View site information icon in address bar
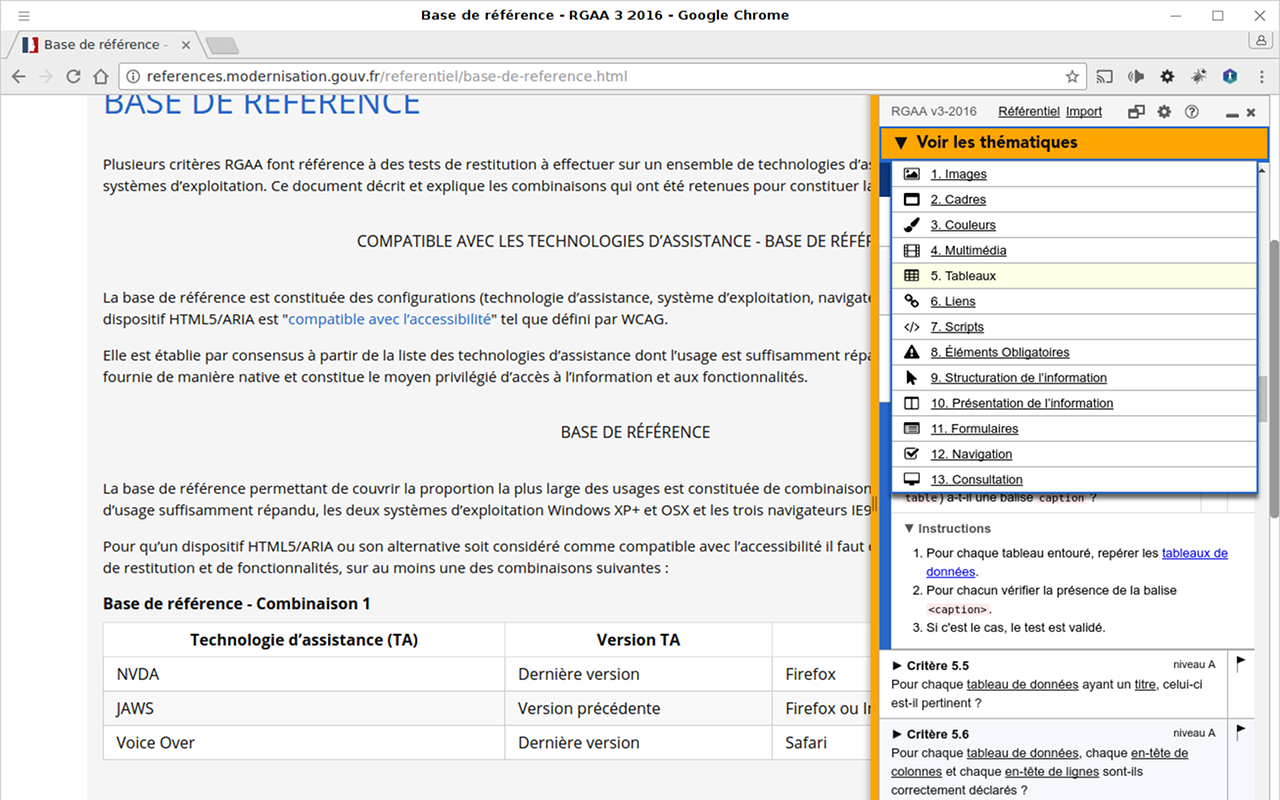The height and width of the screenshot is (800, 1280). coord(133,76)
